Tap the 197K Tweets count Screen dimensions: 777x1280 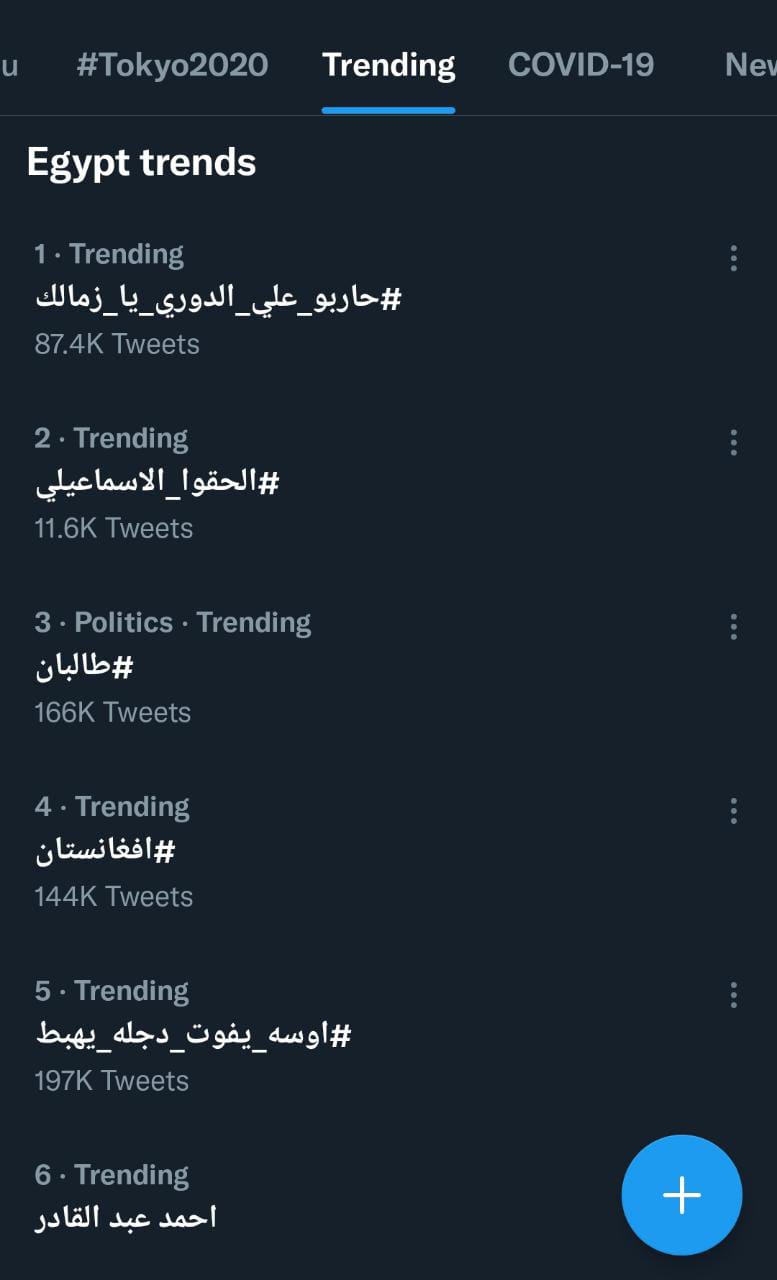click(111, 1081)
